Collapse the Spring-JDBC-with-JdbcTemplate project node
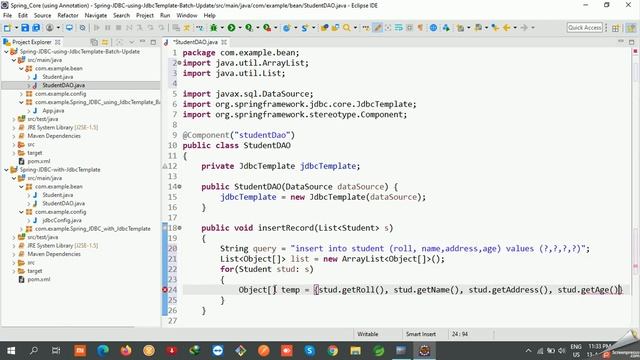 point(6,170)
